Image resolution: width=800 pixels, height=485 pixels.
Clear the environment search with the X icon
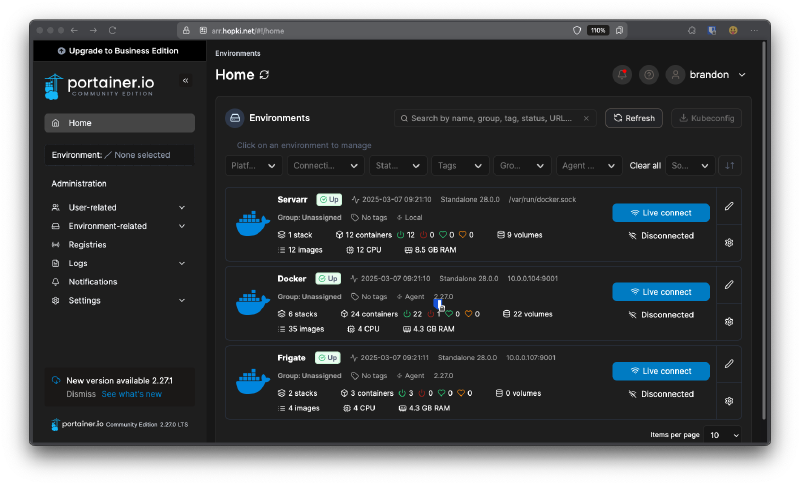586,118
